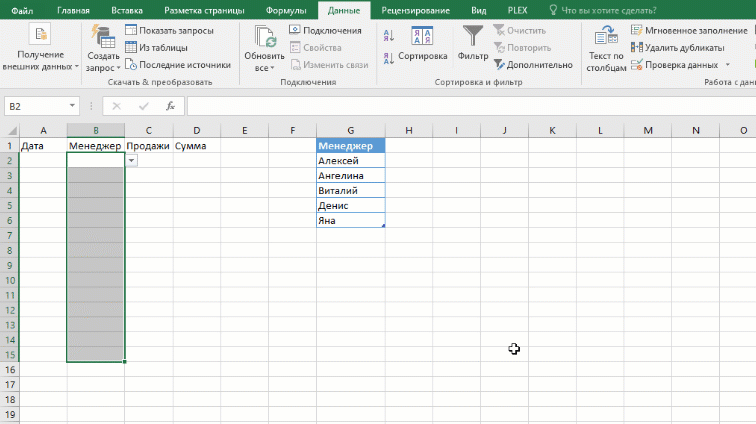Screen dimensions: 756x424
Task: Click the Обновить все icon
Action: tap(265, 37)
